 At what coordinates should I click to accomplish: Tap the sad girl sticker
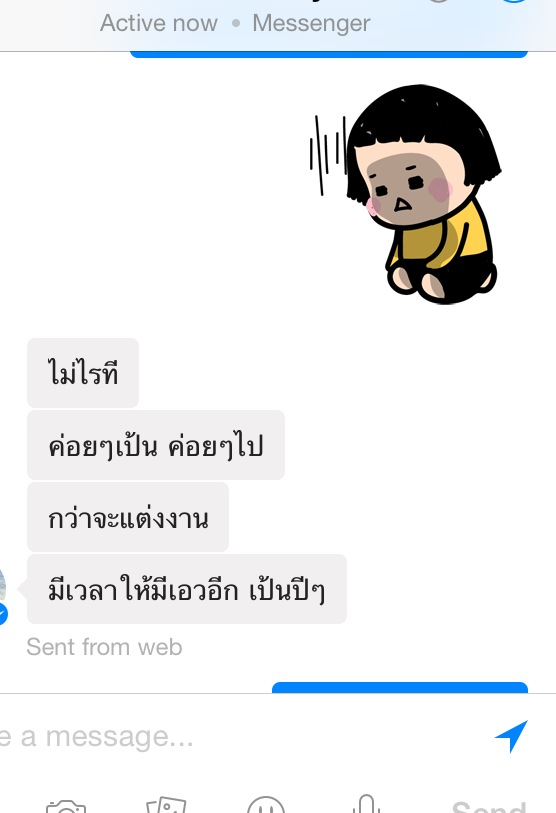coord(405,193)
